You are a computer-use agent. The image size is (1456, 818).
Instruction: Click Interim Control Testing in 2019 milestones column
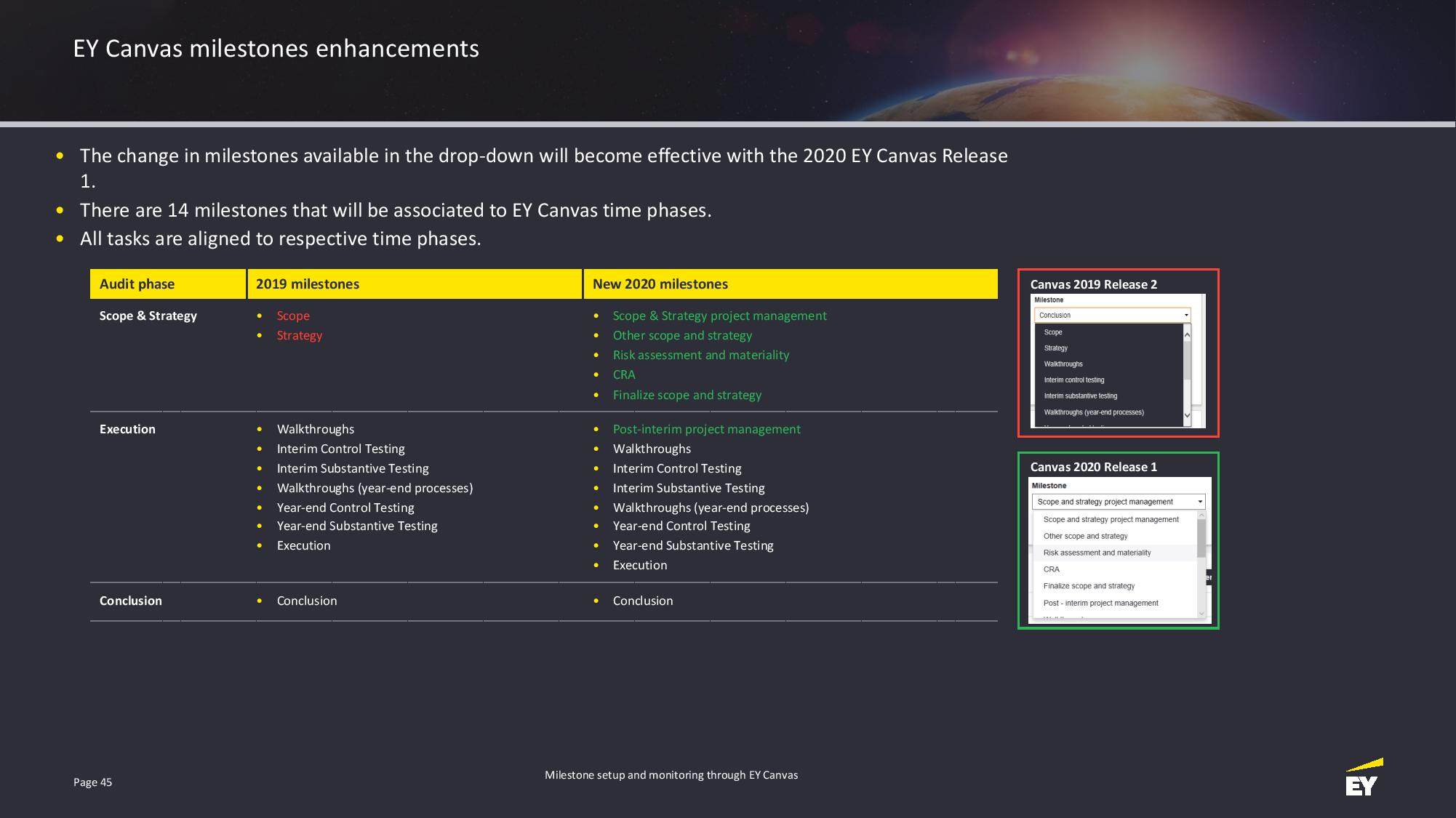[340, 449]
